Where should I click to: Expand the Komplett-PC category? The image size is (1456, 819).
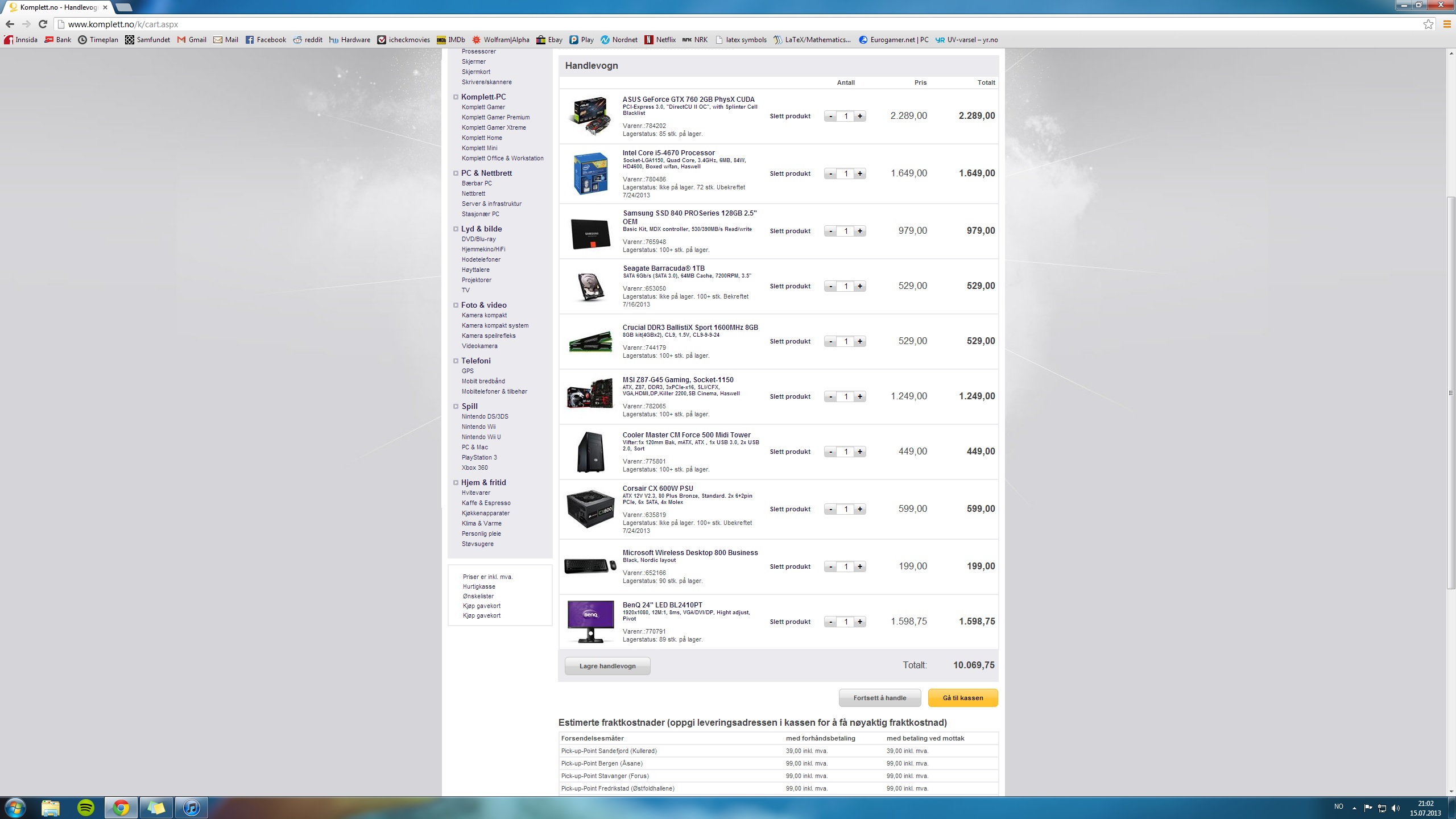[x=456, y=97]
